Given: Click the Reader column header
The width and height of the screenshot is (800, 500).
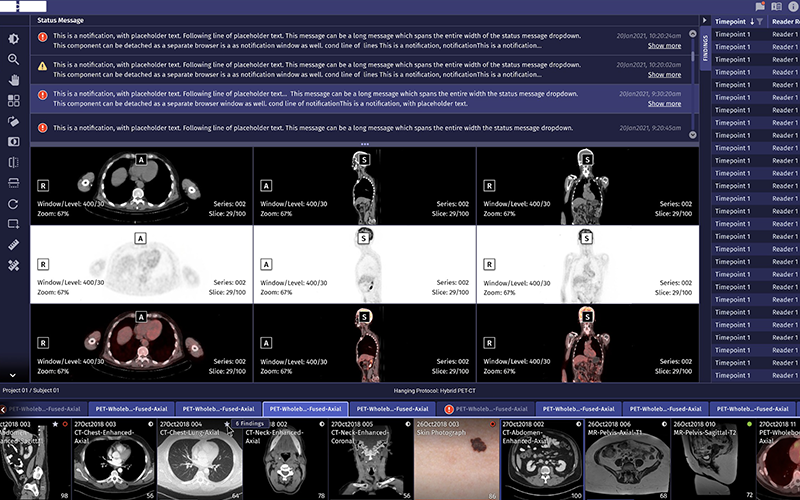Looking at the screenshot, I should pyautogui.click(x=785, y=21).
